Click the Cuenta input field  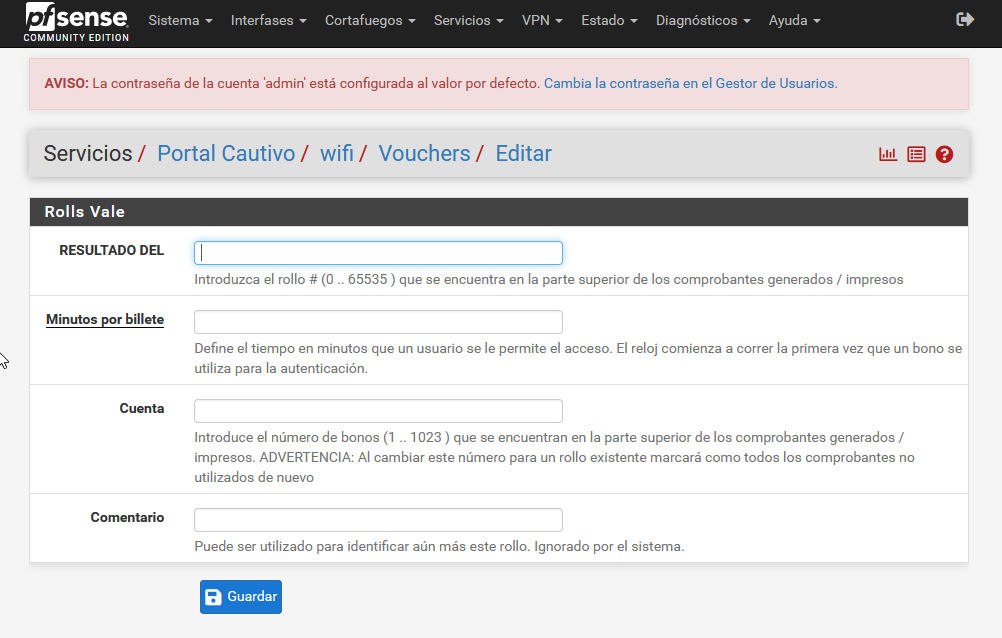click(x=378, y=411)
